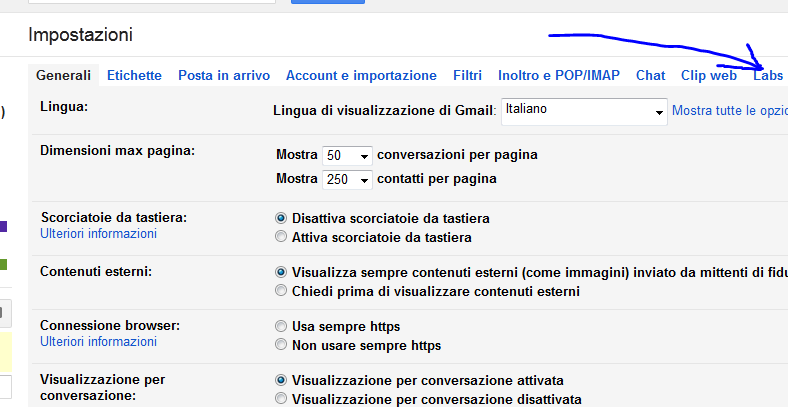
Task: Open Ulteriori informazioni under Connessione browser
Action: click(98, 342)
